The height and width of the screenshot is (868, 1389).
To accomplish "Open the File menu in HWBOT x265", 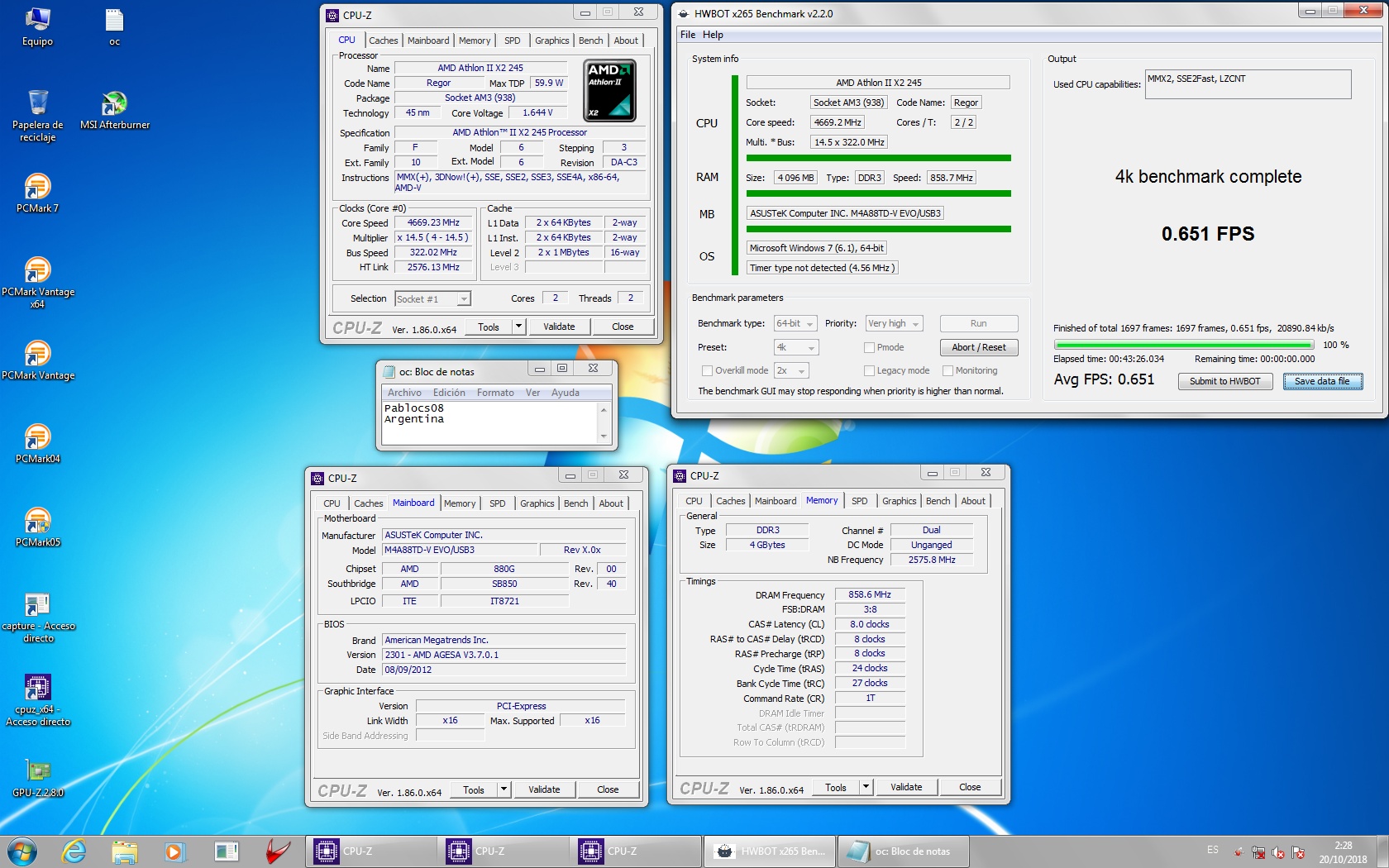I will point(688,35).
